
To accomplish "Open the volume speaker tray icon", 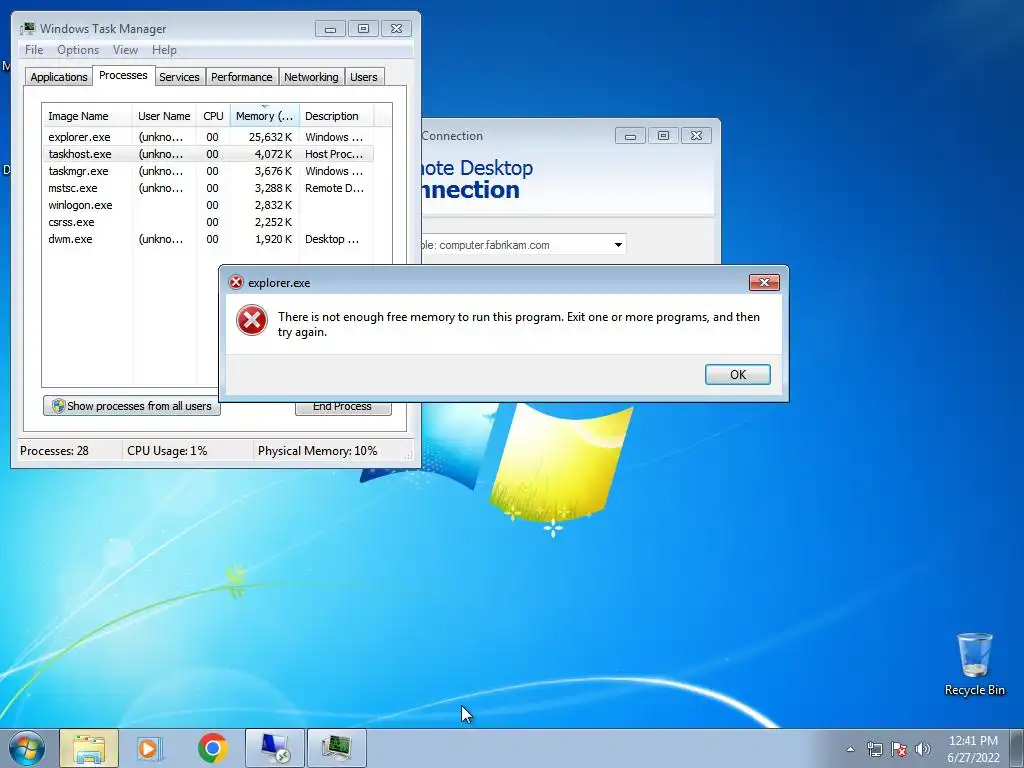I will [923, 749].
